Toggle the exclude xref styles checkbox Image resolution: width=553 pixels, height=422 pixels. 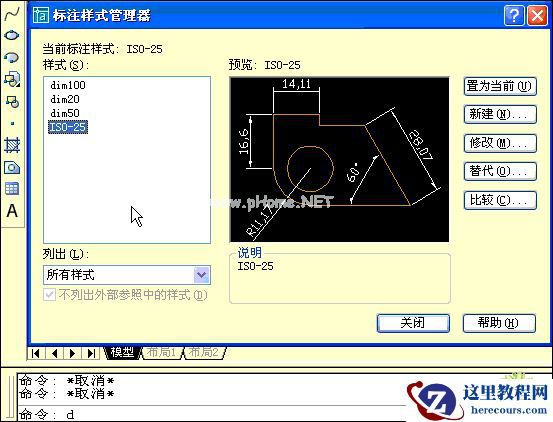49,295
